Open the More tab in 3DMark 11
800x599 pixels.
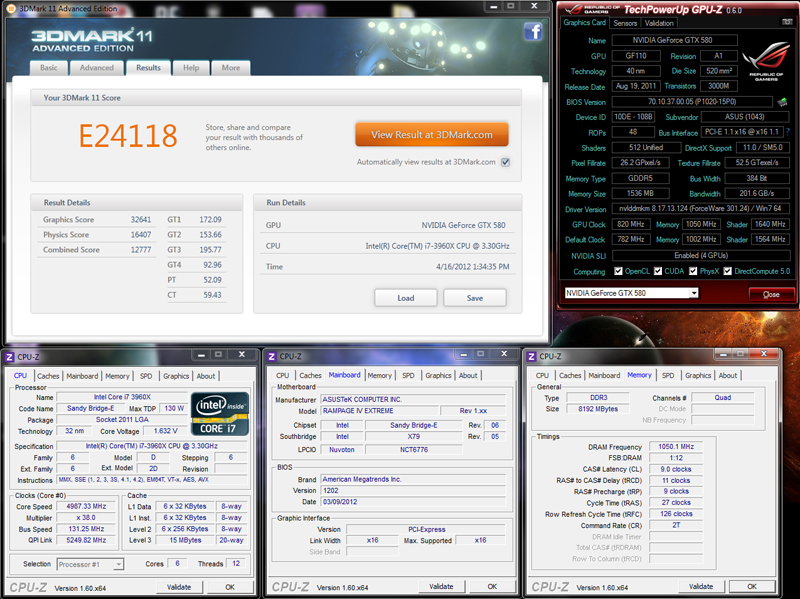click(x=231, y=68)
